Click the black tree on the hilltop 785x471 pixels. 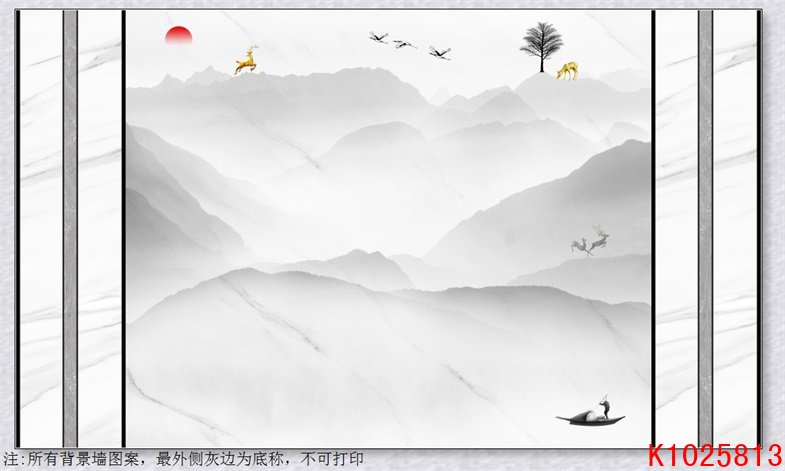[x=542, y=47]
